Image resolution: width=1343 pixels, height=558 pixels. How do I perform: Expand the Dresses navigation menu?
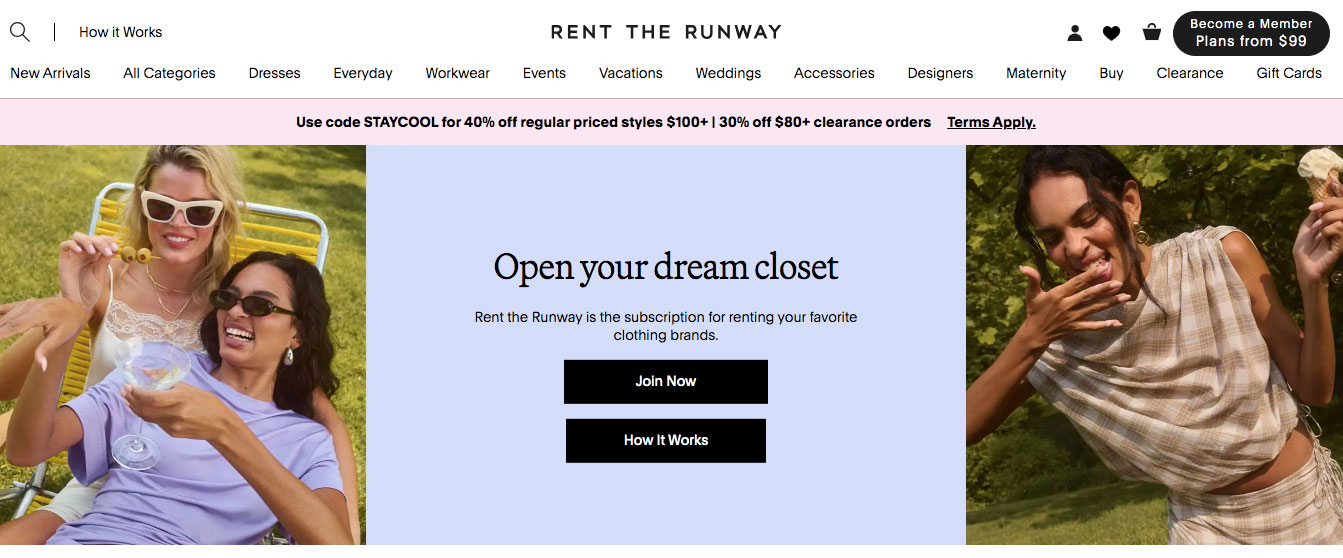pyautogui.click(x=275, y=73)
